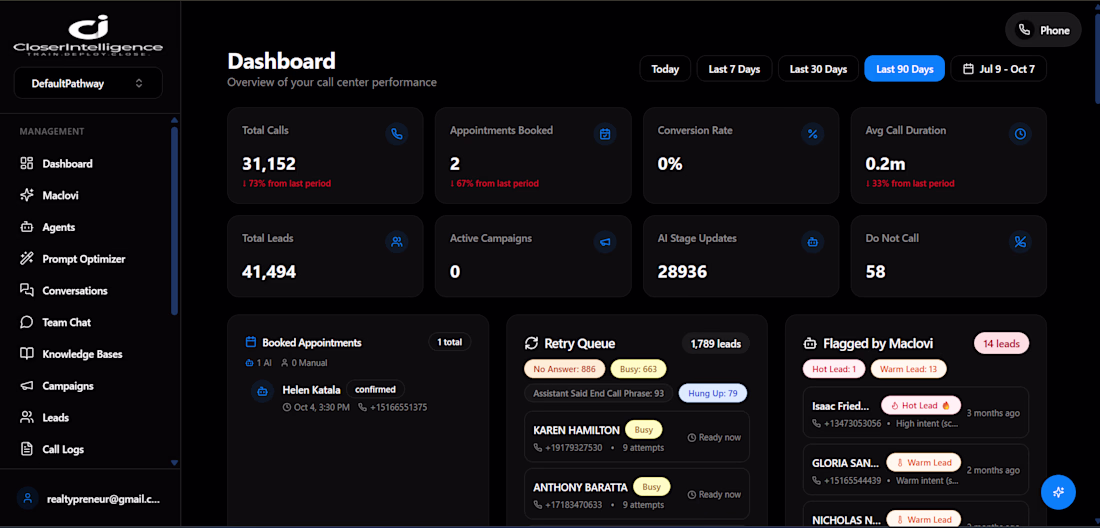
Task: Click the Prompt Optimizer wand icon
Action: [x=27, y=259]
